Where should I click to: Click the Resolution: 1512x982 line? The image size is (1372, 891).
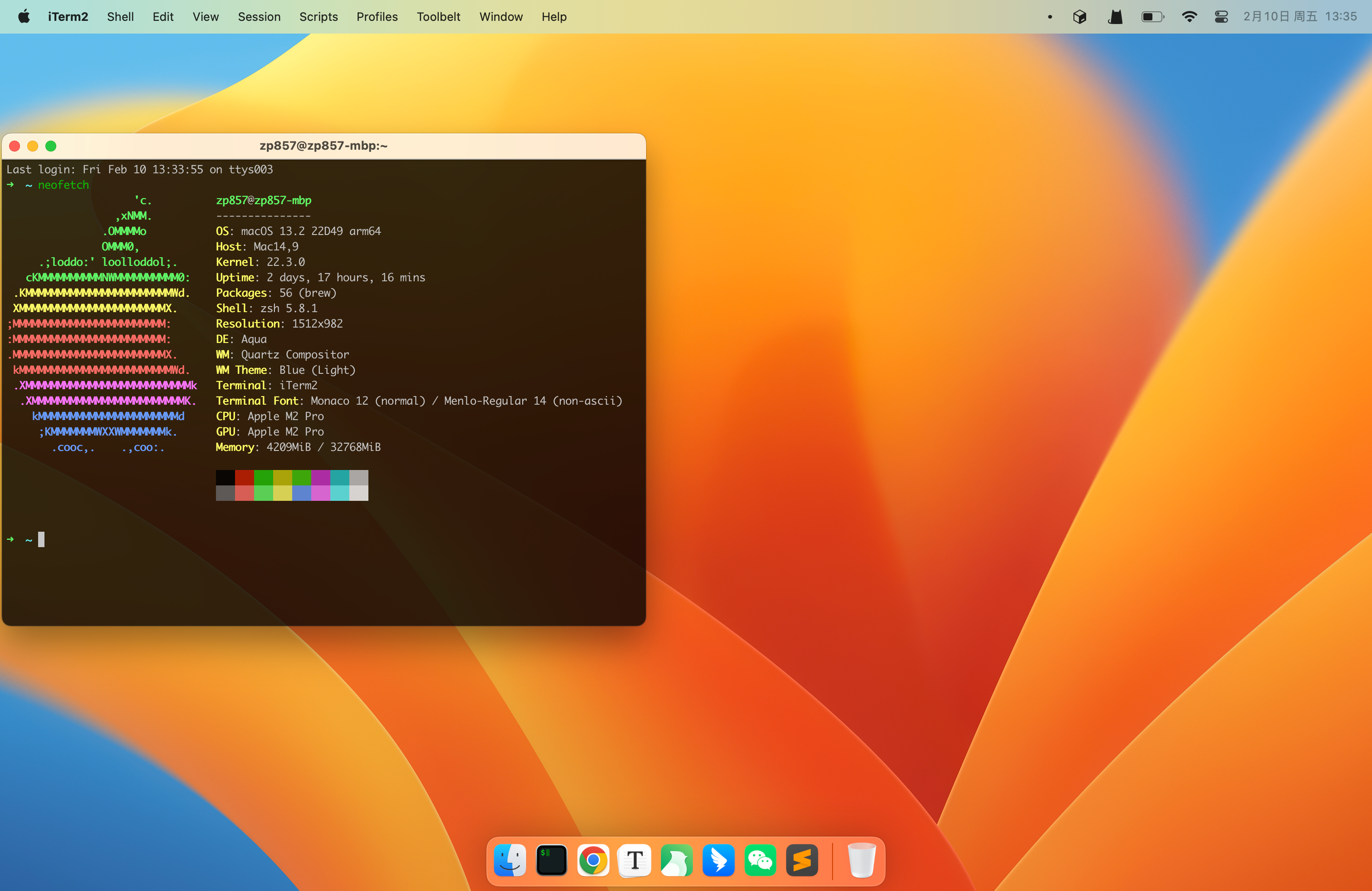pyautogui.click(x=279, y=324)
